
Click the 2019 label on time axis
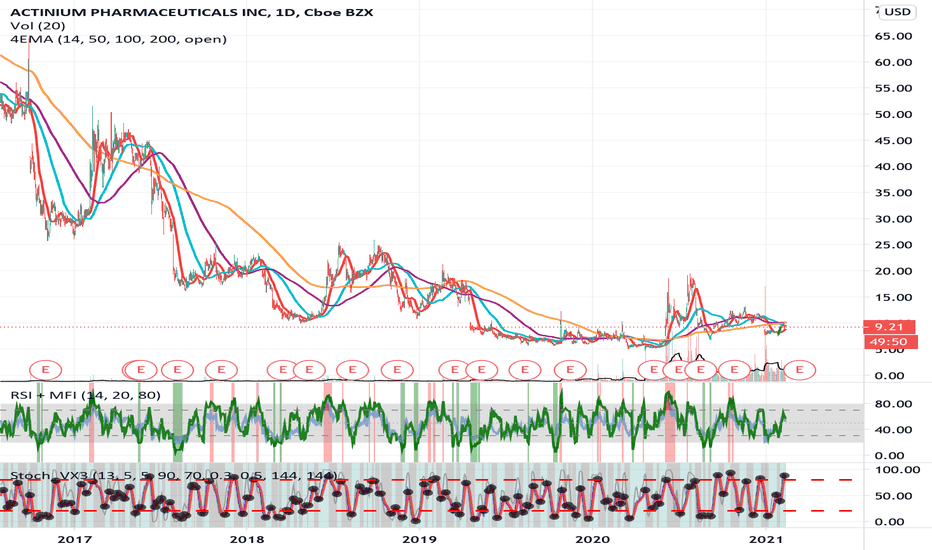[419, 539]
